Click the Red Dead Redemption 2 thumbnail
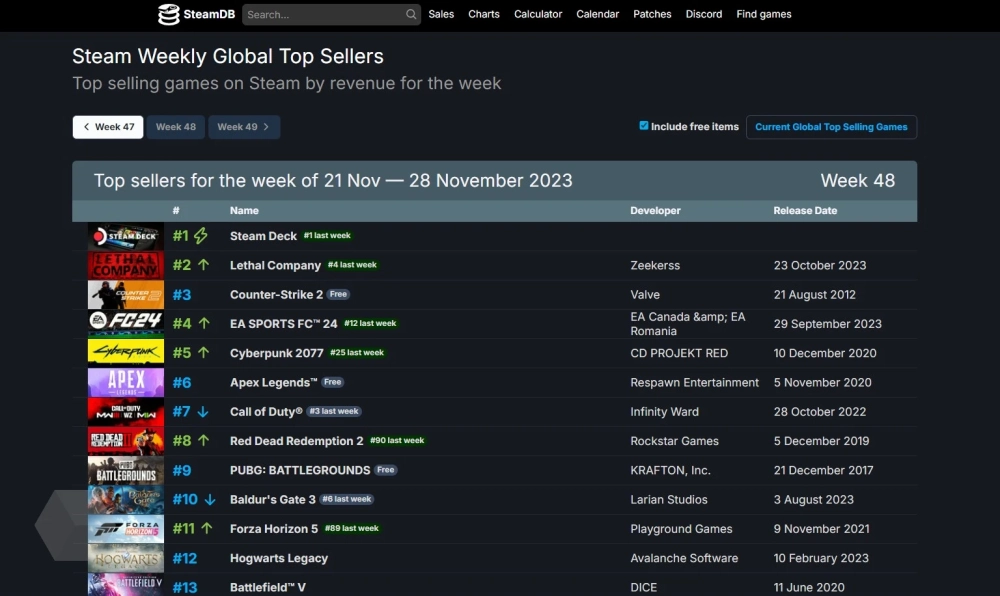Viewport: 1000px width, 596px height. pos(126,441)
